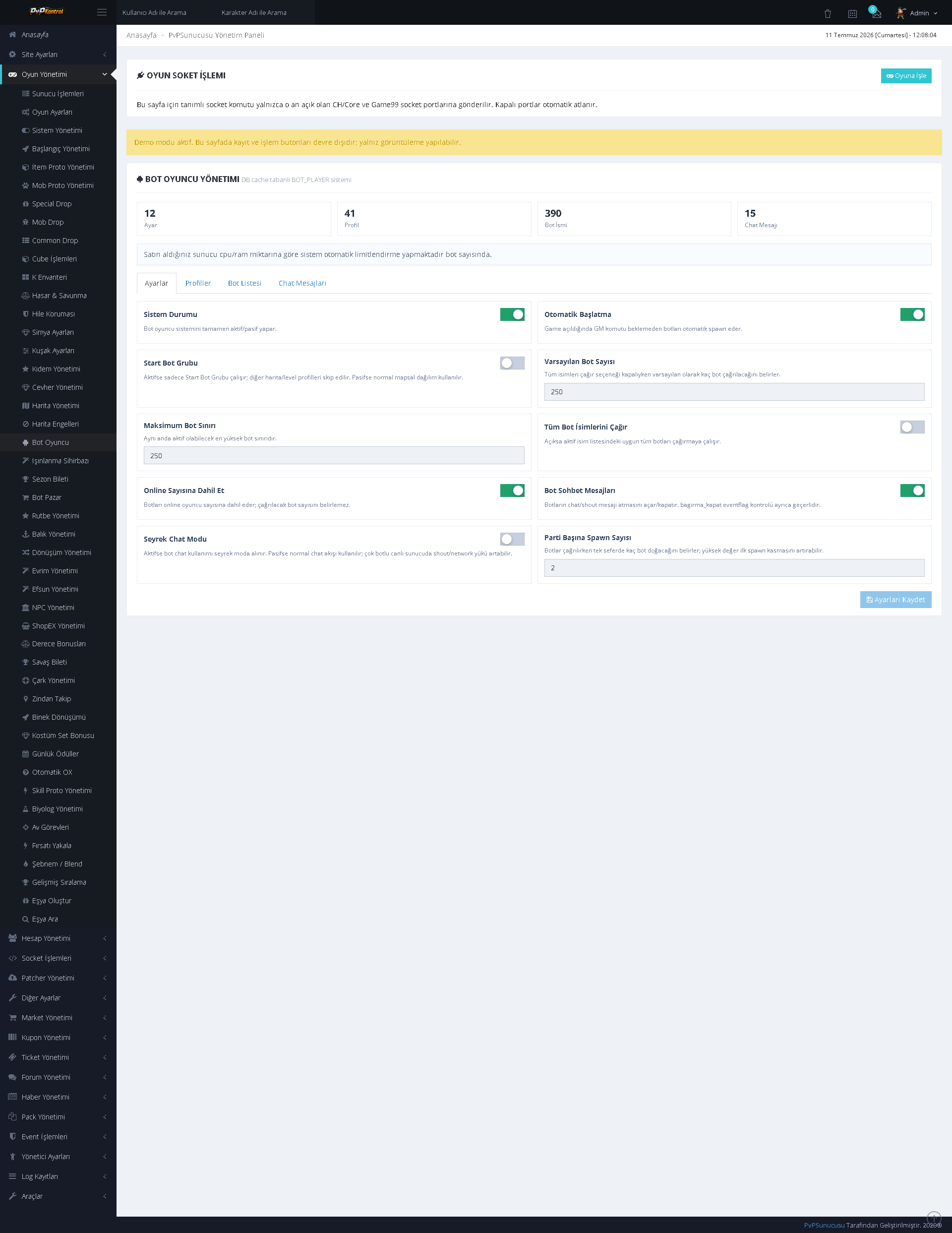Open the messages envelope icon with badge
The image size is (952, 1233).
point(876,12)
